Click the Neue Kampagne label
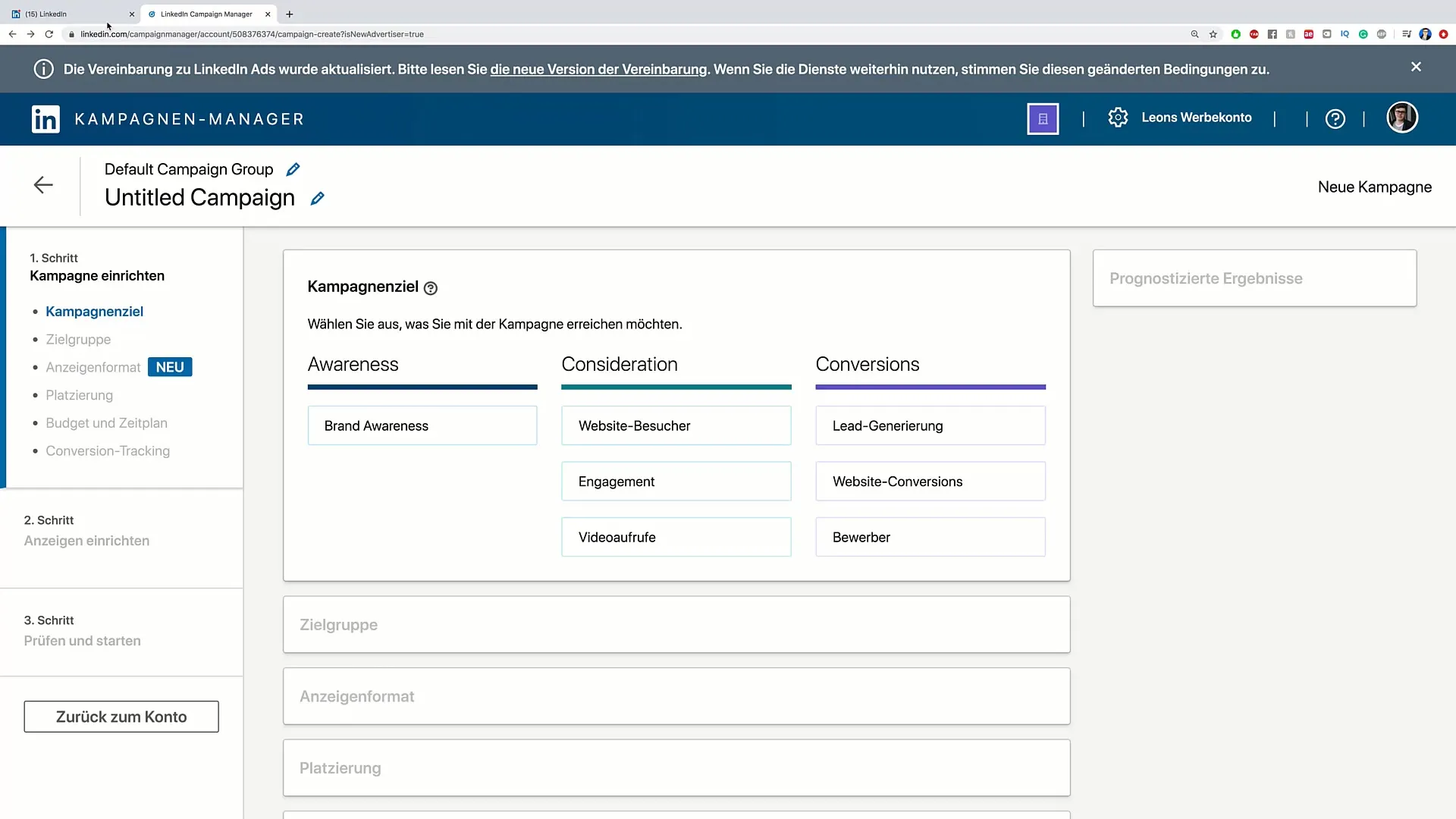The width and height of the screenshot is (1456, 819). 1375,187
